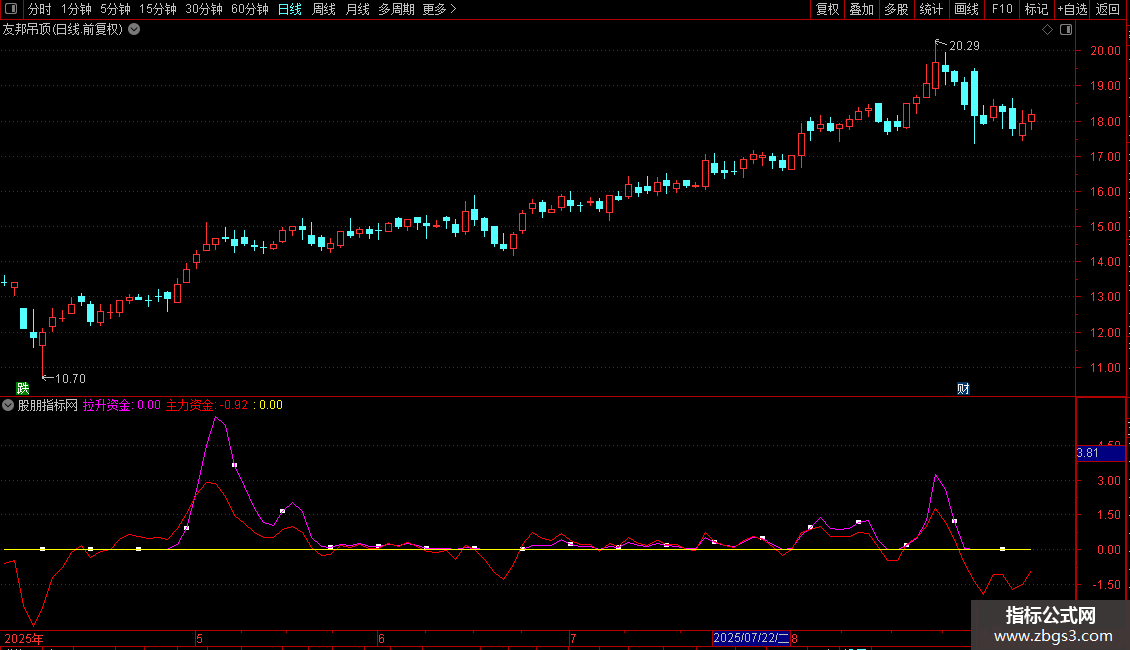Click the 股朋指标网 indicator name
This screenshot has height=650, width=1130.
pyautogui.click(x=48, y=405)
